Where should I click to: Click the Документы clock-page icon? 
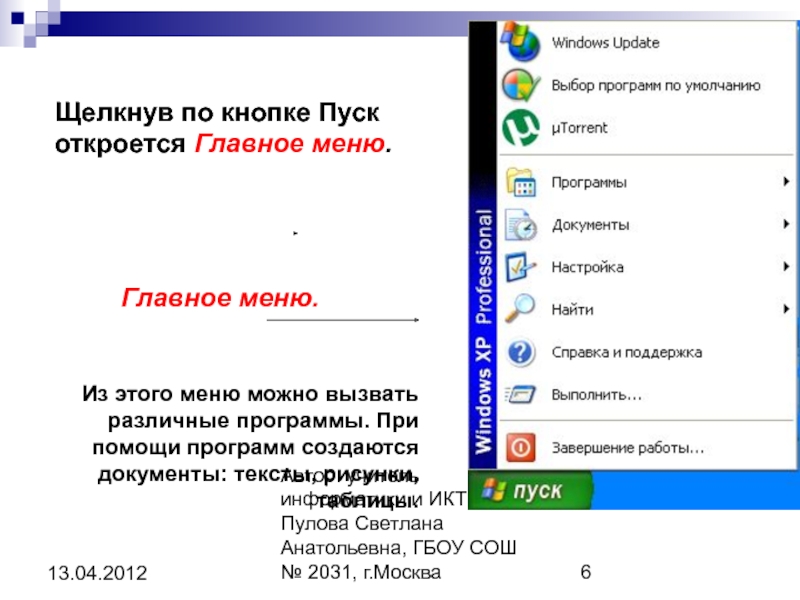click(x=520, y=224)
